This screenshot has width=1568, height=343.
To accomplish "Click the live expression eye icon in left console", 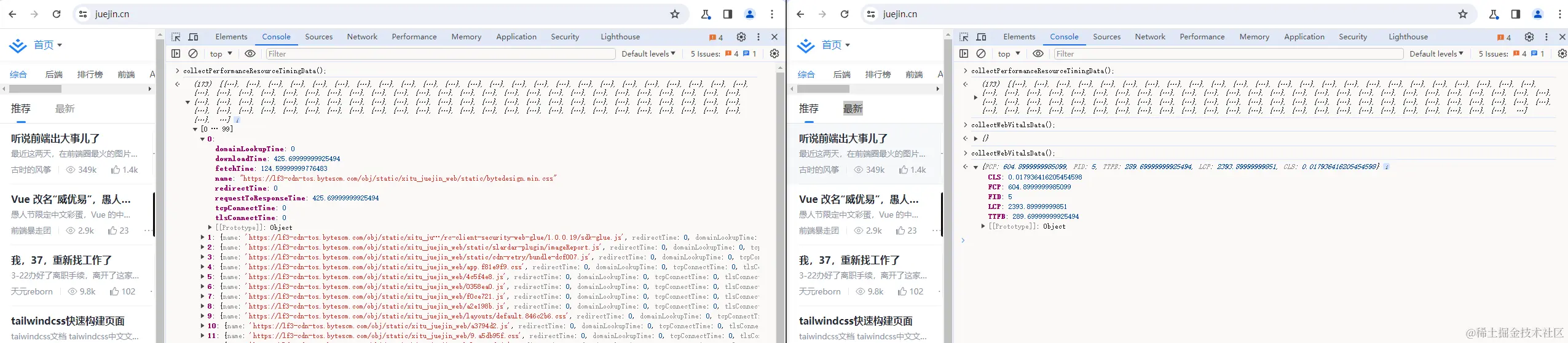I will tap(250, 53).
